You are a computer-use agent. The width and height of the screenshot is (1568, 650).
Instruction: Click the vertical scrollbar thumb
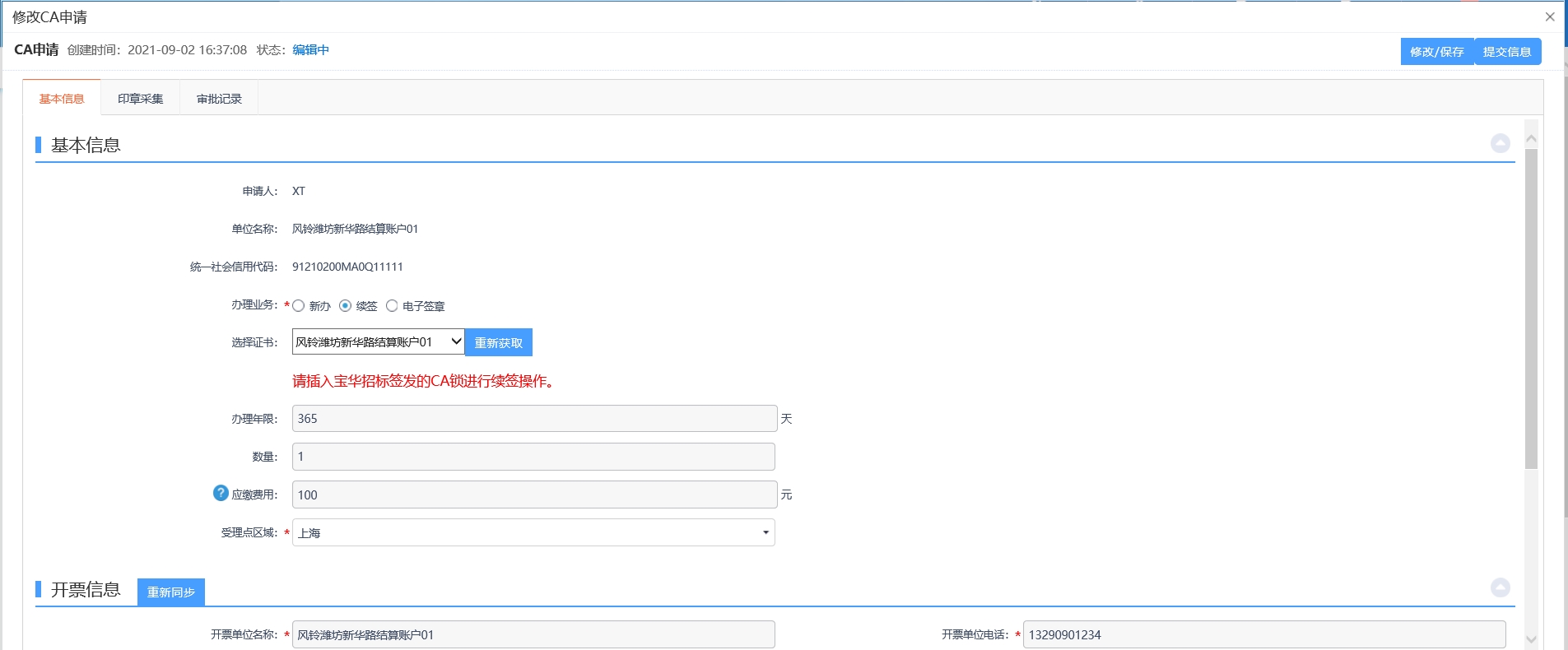click(x=1531, y=309)
